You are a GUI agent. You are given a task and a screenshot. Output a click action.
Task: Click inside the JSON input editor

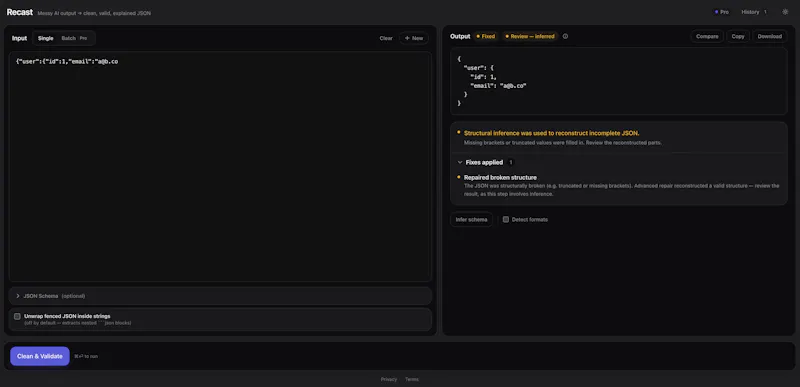[220, 166]
